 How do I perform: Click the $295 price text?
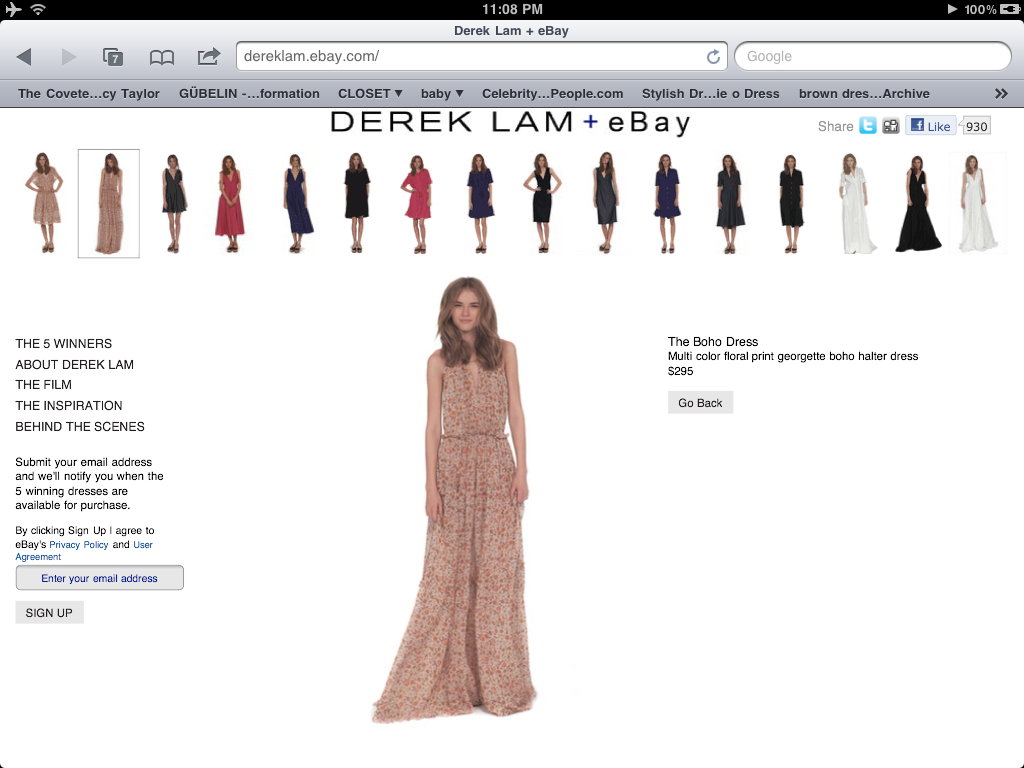pos(680,371)
